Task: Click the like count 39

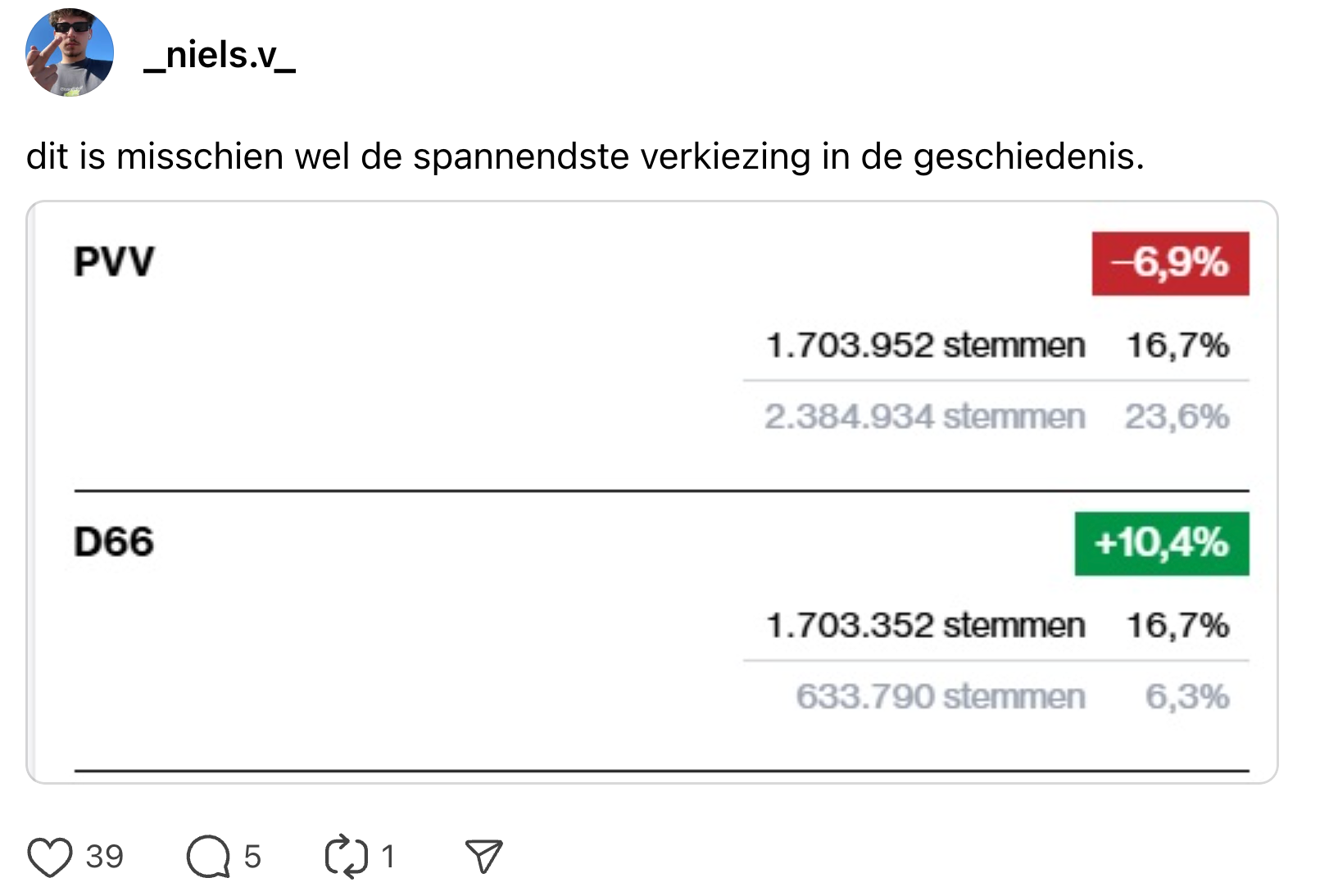Action: 105,857
